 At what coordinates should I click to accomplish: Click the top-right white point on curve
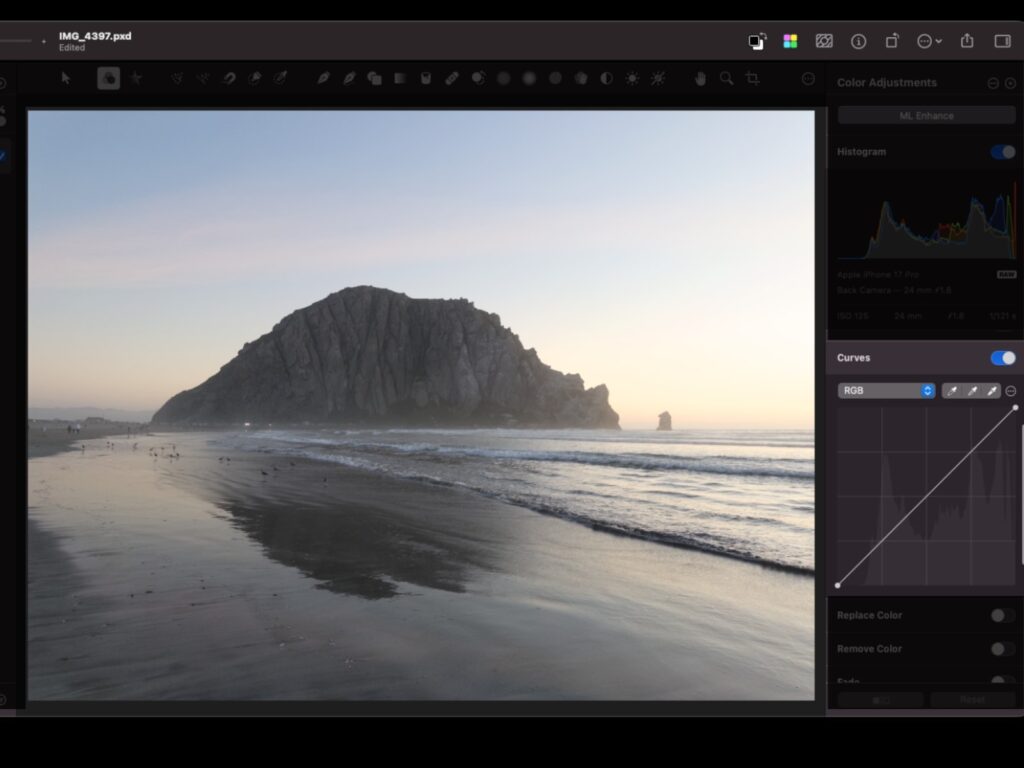click(x=1015, y=407)
